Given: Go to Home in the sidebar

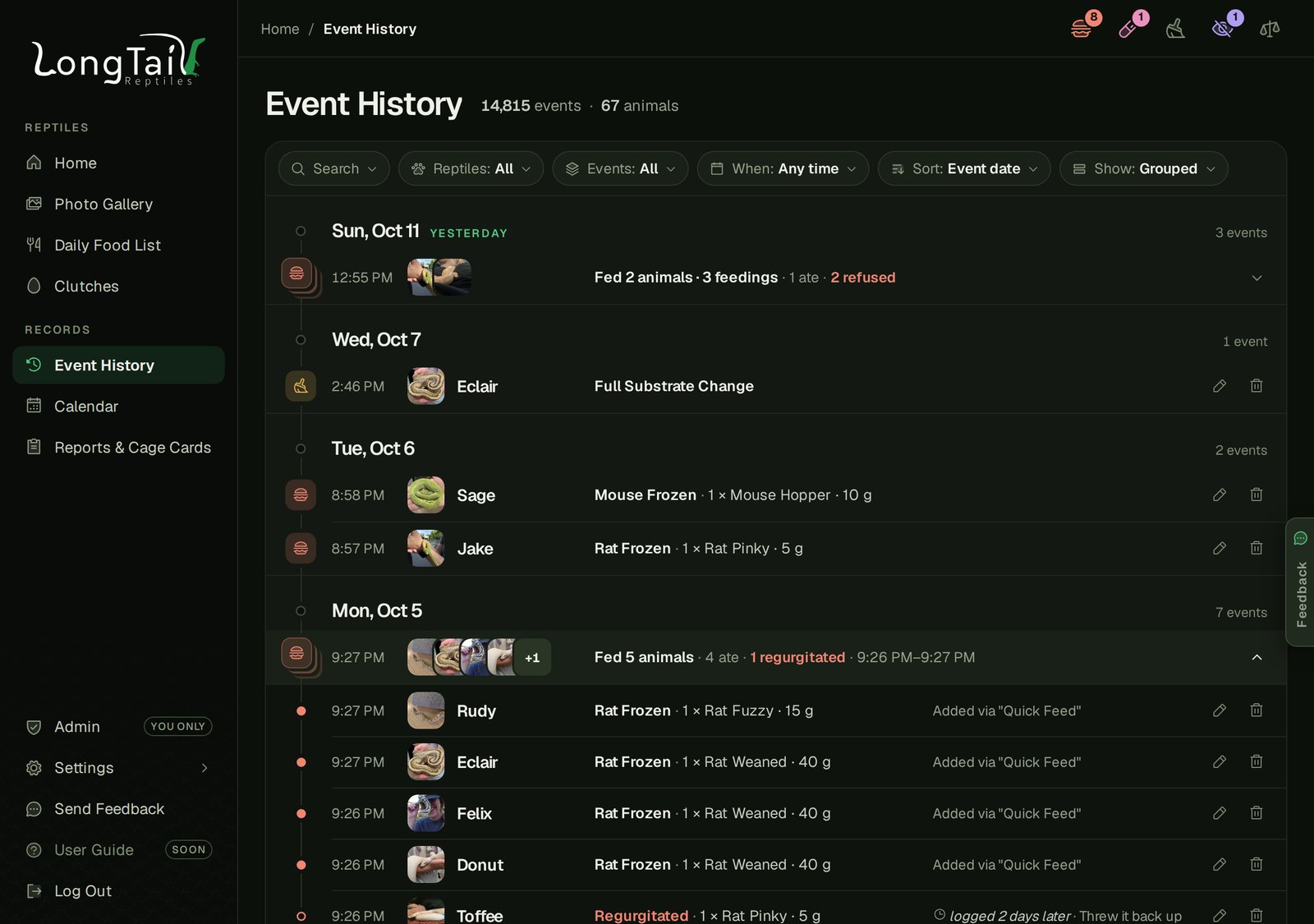Looking at the screenshot, I should pos(118,163).
